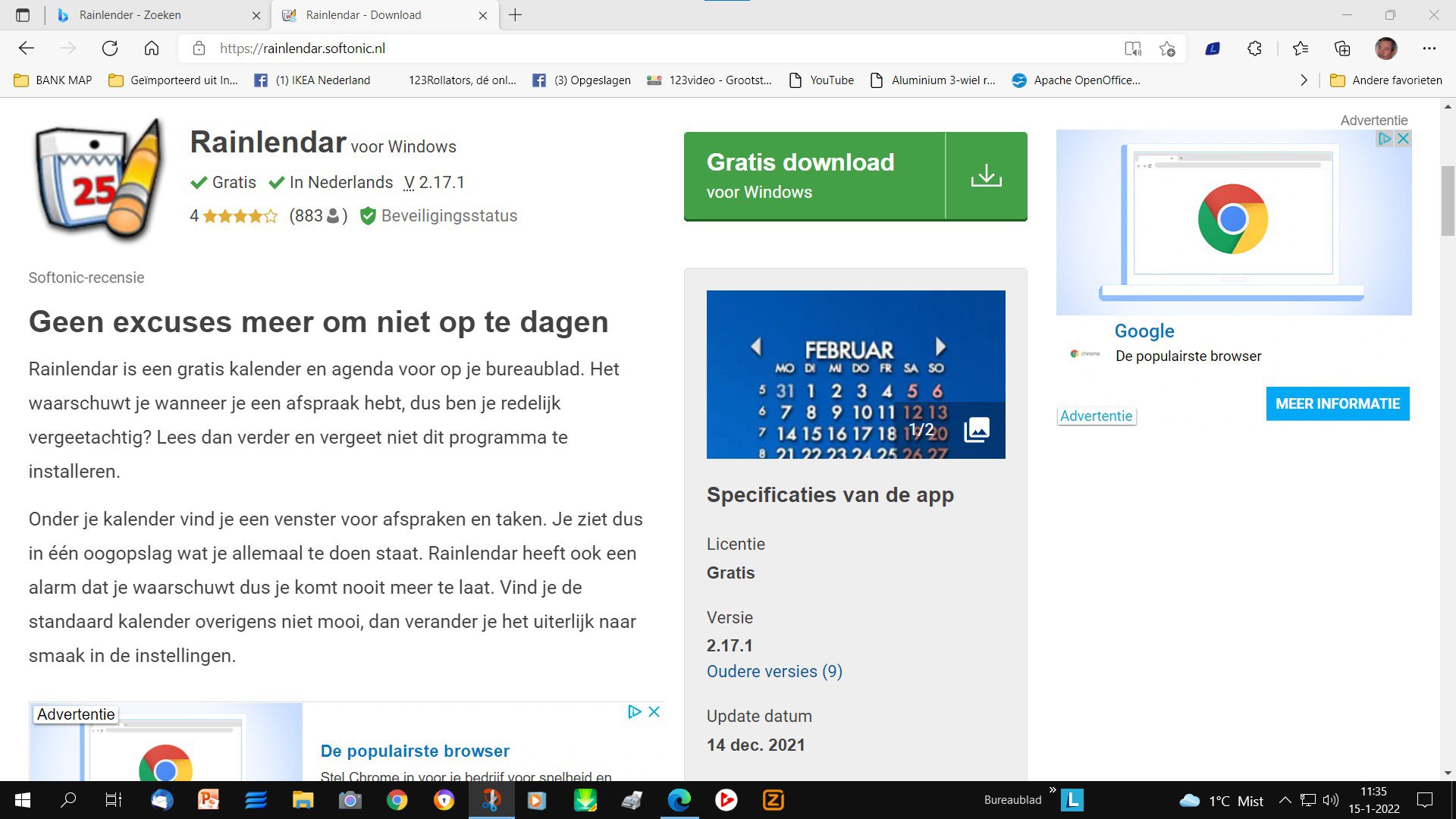Open Geïmporteerd uit In... favorites folder
The width and height of the screenshot is (1456, 819).
(174, 80)
